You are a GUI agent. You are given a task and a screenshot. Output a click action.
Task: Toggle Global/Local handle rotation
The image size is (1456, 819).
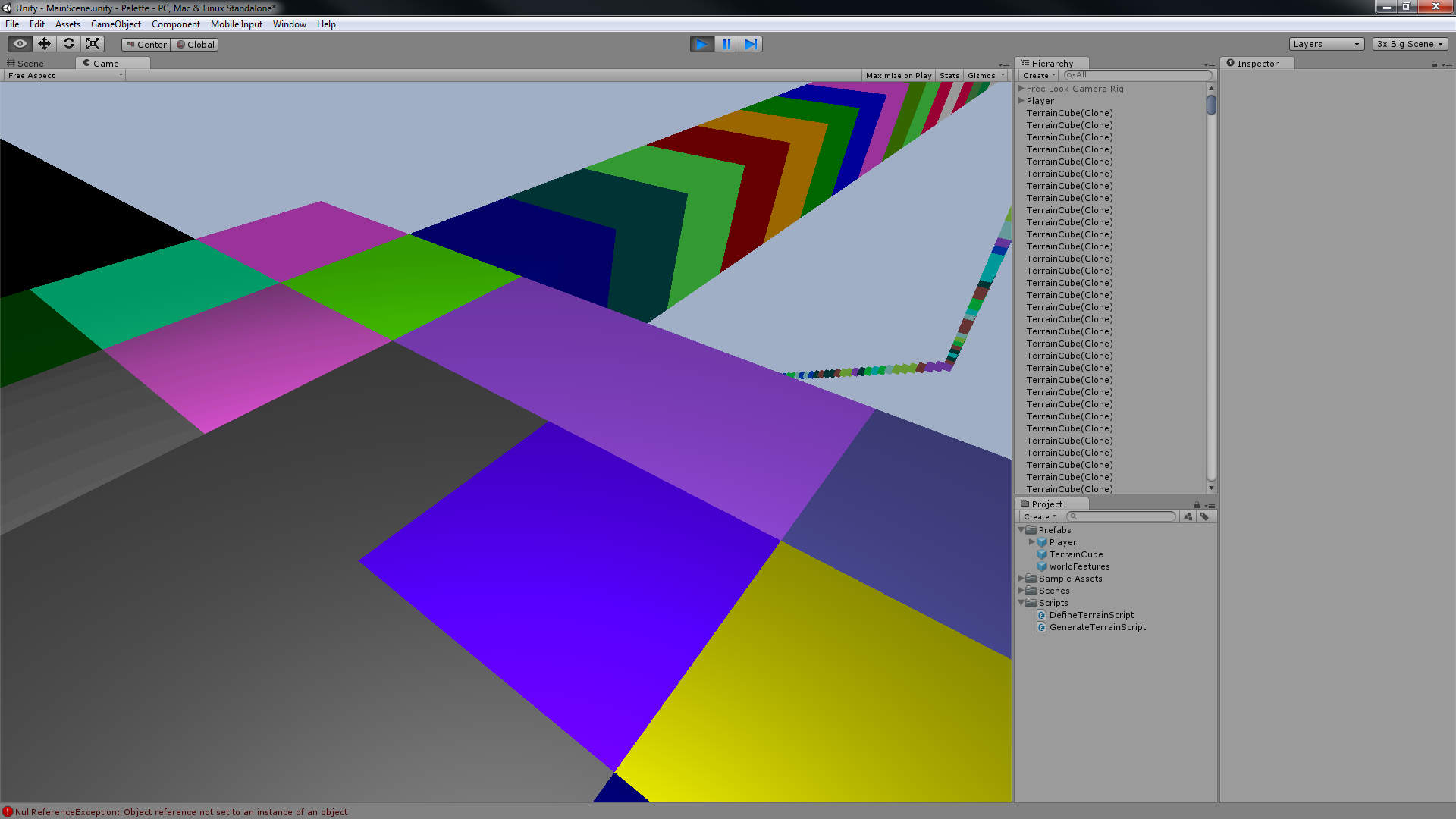[196, 45]
